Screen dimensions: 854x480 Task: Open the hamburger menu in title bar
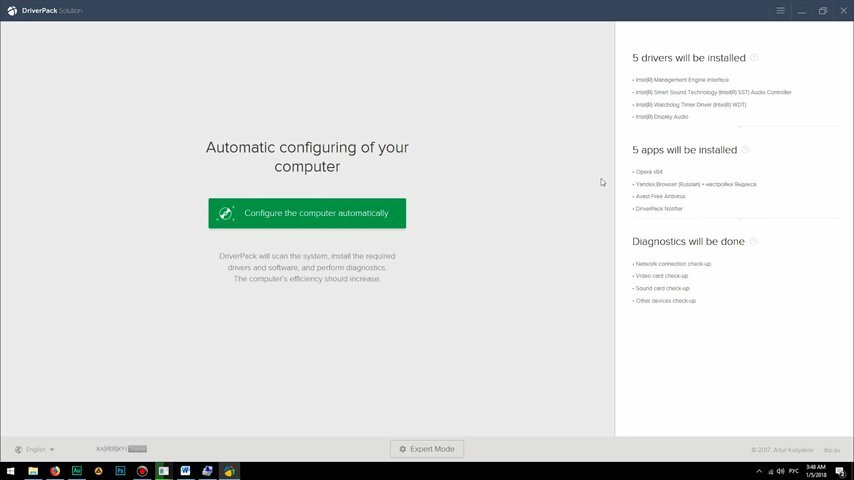click(780, 10)
